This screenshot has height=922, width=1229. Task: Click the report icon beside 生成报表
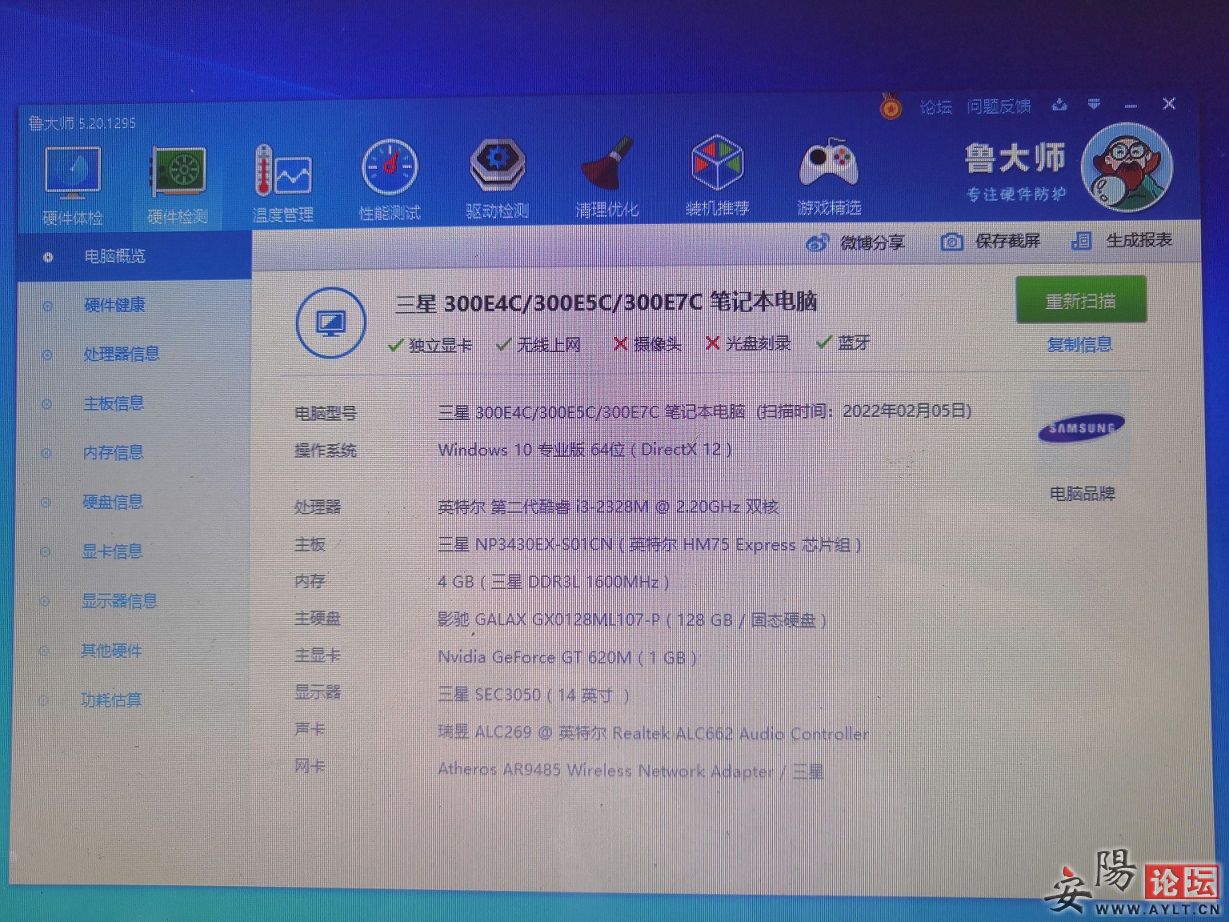(x=1080, y=240)
